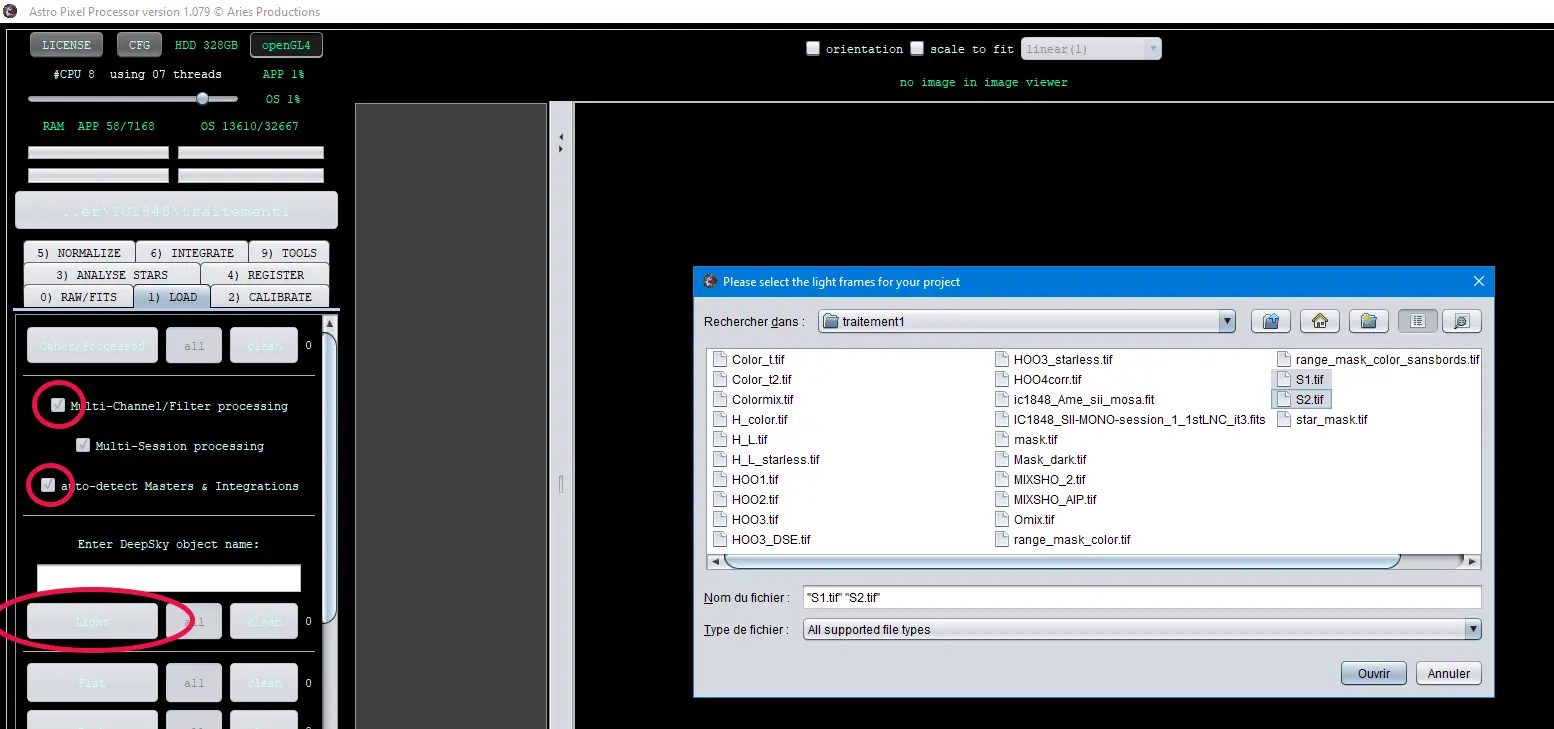
Task: Click 'all' in the Other/Processed row
Action: click(x=194, y=346)
